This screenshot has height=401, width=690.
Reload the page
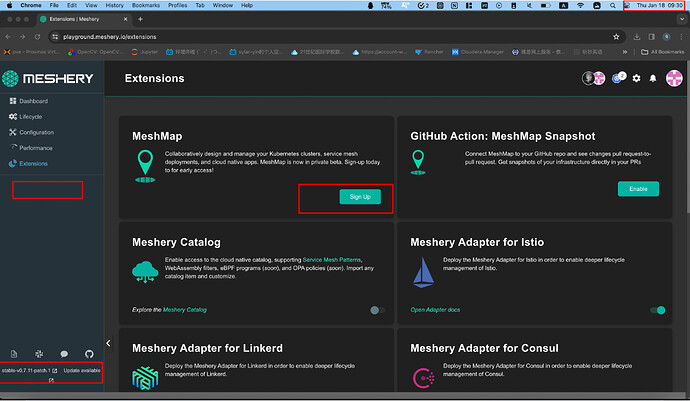[x=37, y=37]
